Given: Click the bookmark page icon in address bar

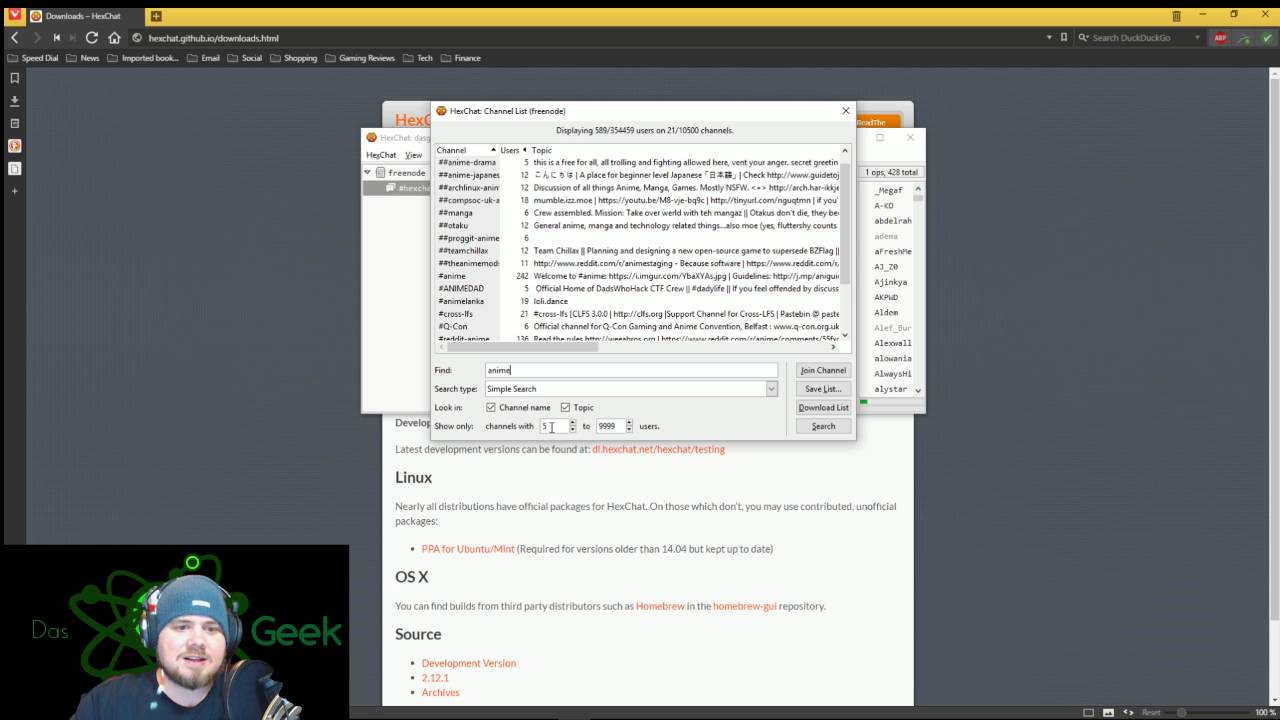Looking at the screenshot, I should tap(1064, 38).
